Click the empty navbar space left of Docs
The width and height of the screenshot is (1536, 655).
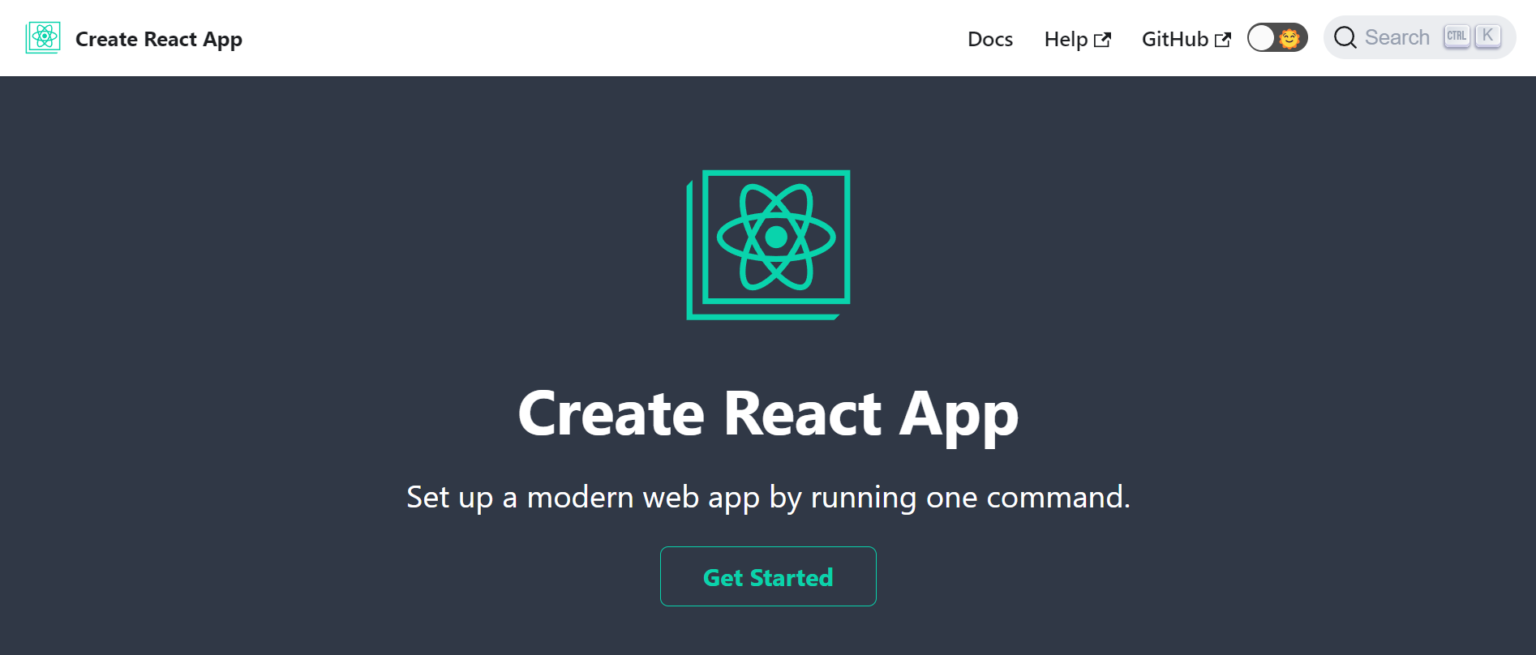[600, 38]
